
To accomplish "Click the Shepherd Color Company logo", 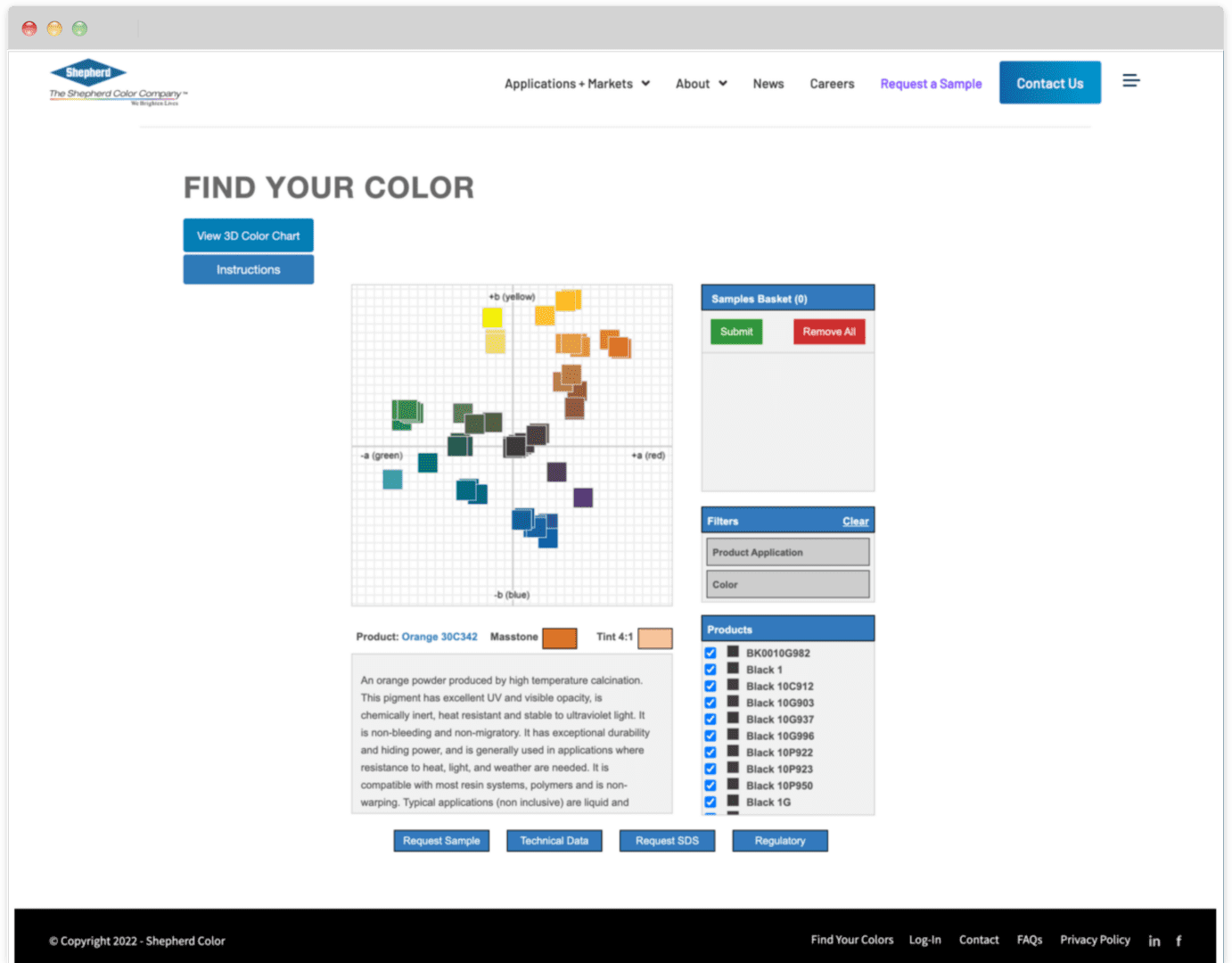I will tap(118, 84).
